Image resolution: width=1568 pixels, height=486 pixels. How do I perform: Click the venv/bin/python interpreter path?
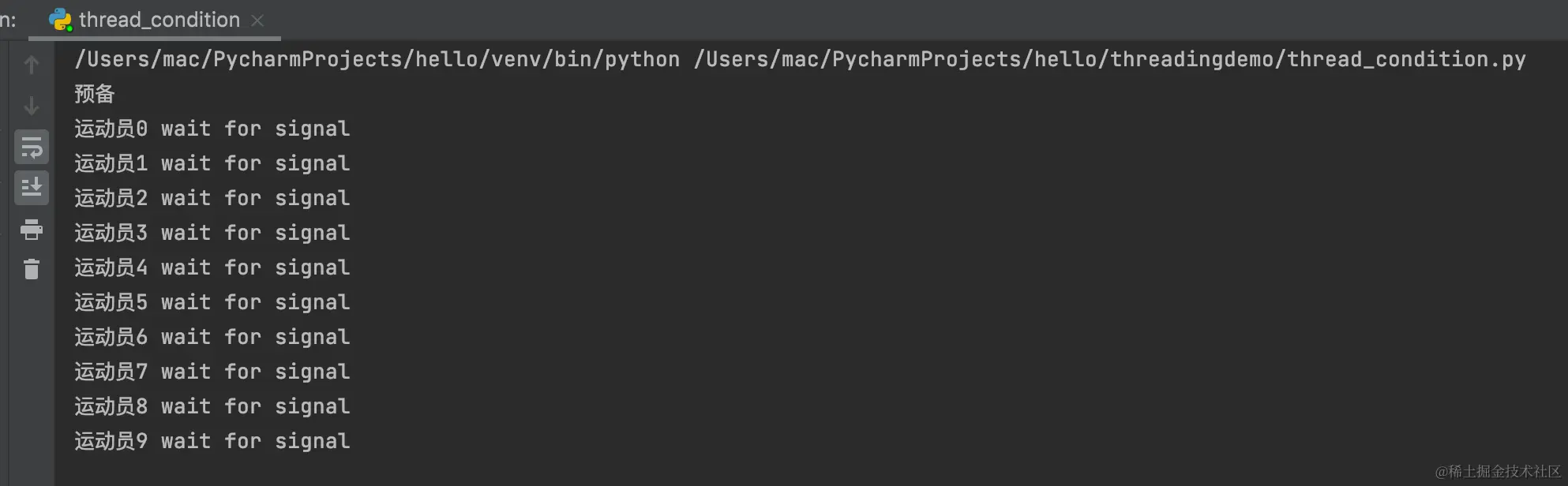click(x=377, y=59)
